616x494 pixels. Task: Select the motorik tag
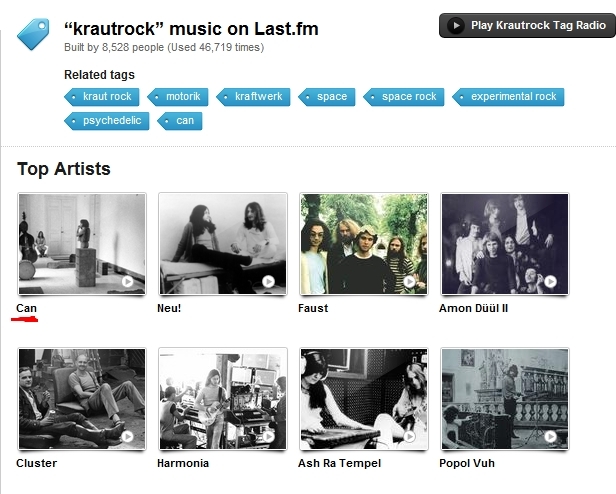178,97
